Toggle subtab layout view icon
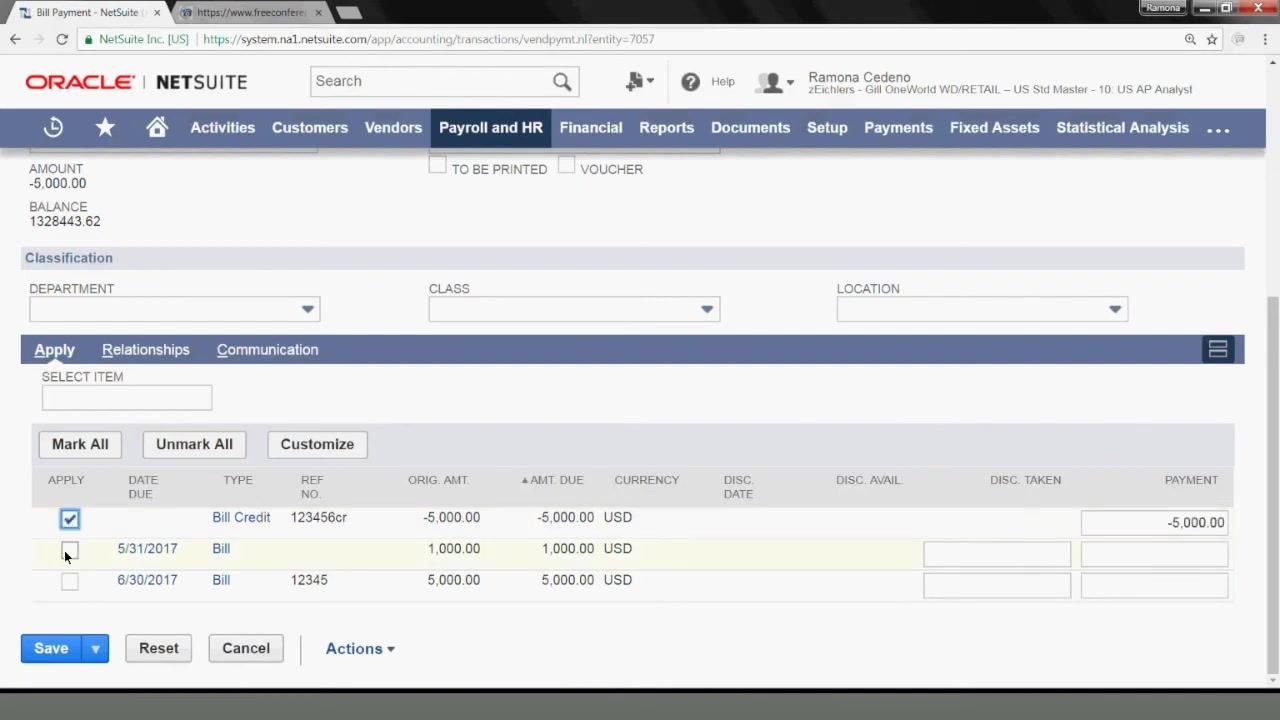This screenshot has height=720, width=1280. (1218, 349)
